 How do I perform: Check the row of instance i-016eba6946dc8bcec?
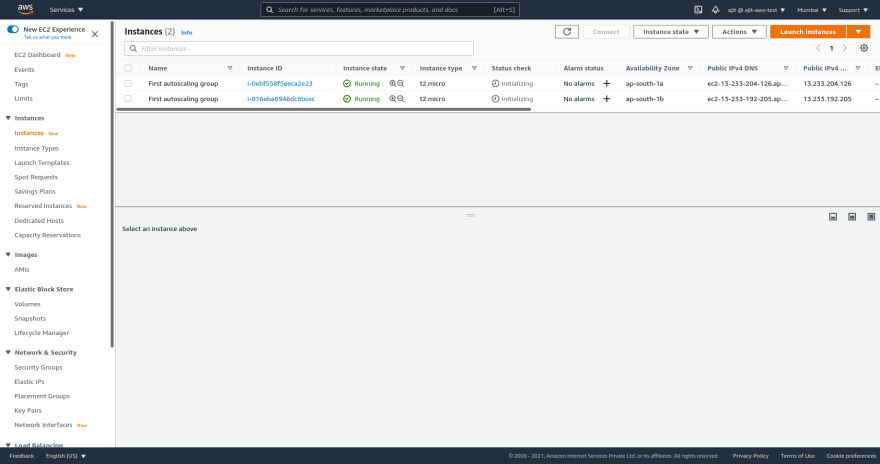coord(128,99)
